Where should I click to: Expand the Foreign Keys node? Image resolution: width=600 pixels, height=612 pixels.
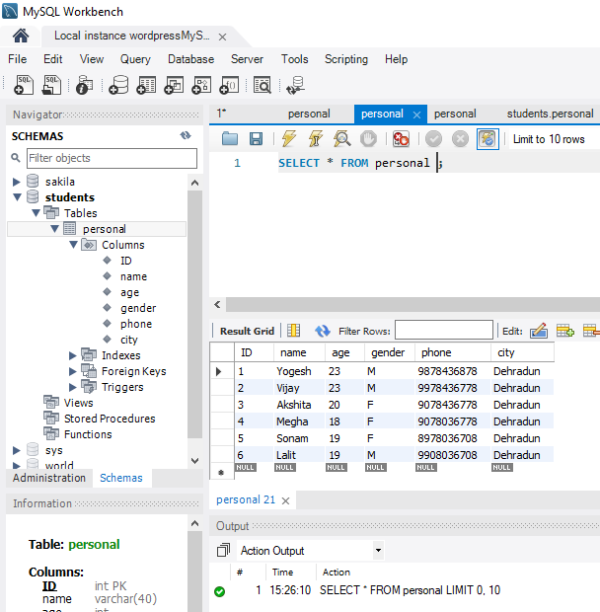pos(73,372)
